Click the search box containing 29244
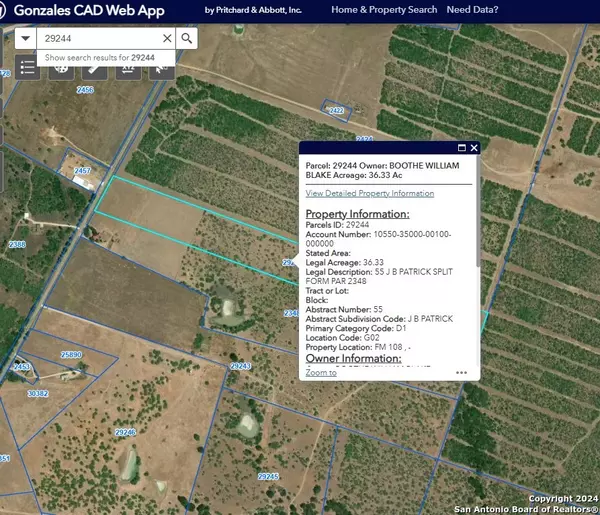 point(97,38)
